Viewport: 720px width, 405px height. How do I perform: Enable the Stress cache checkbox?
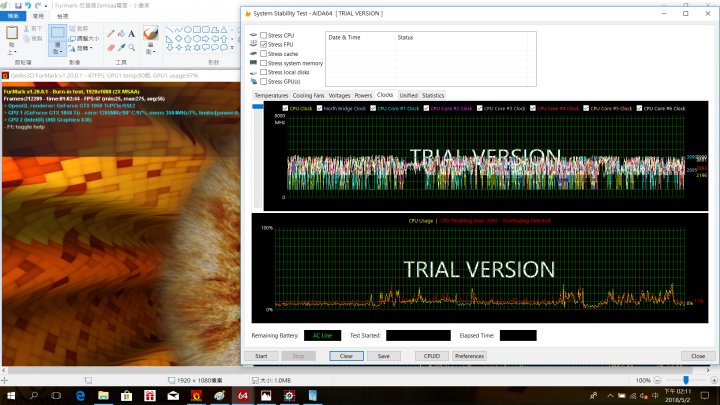[264, 54]
